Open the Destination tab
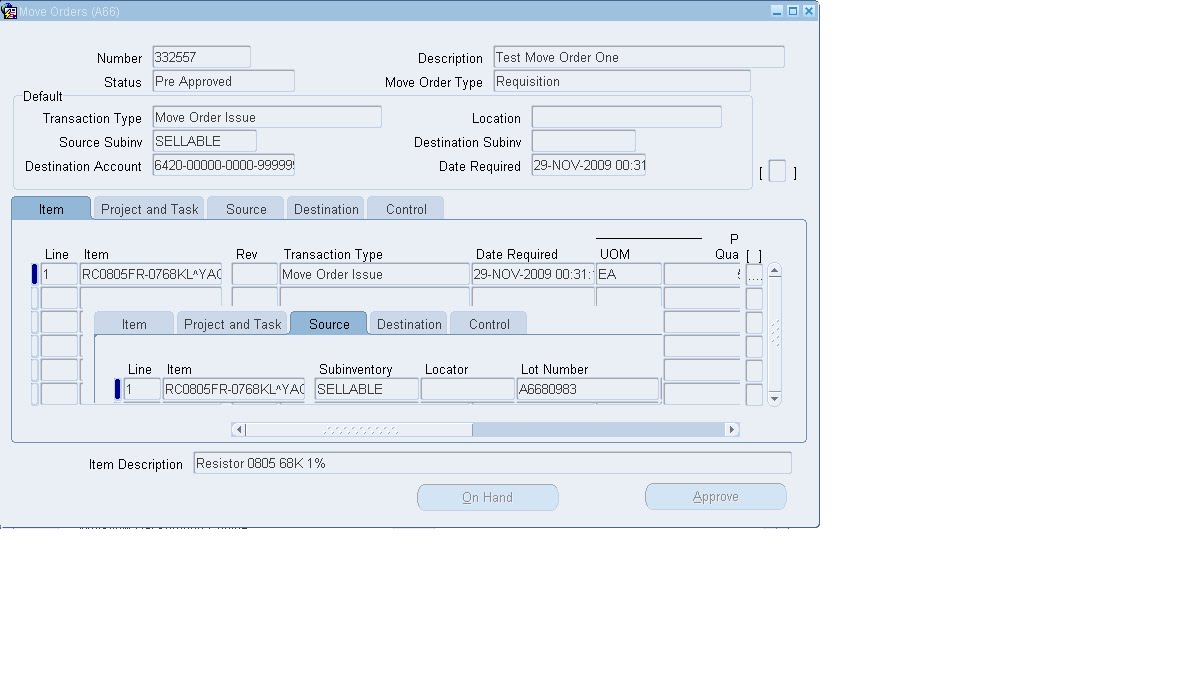1201x676 pixels. 325,208
